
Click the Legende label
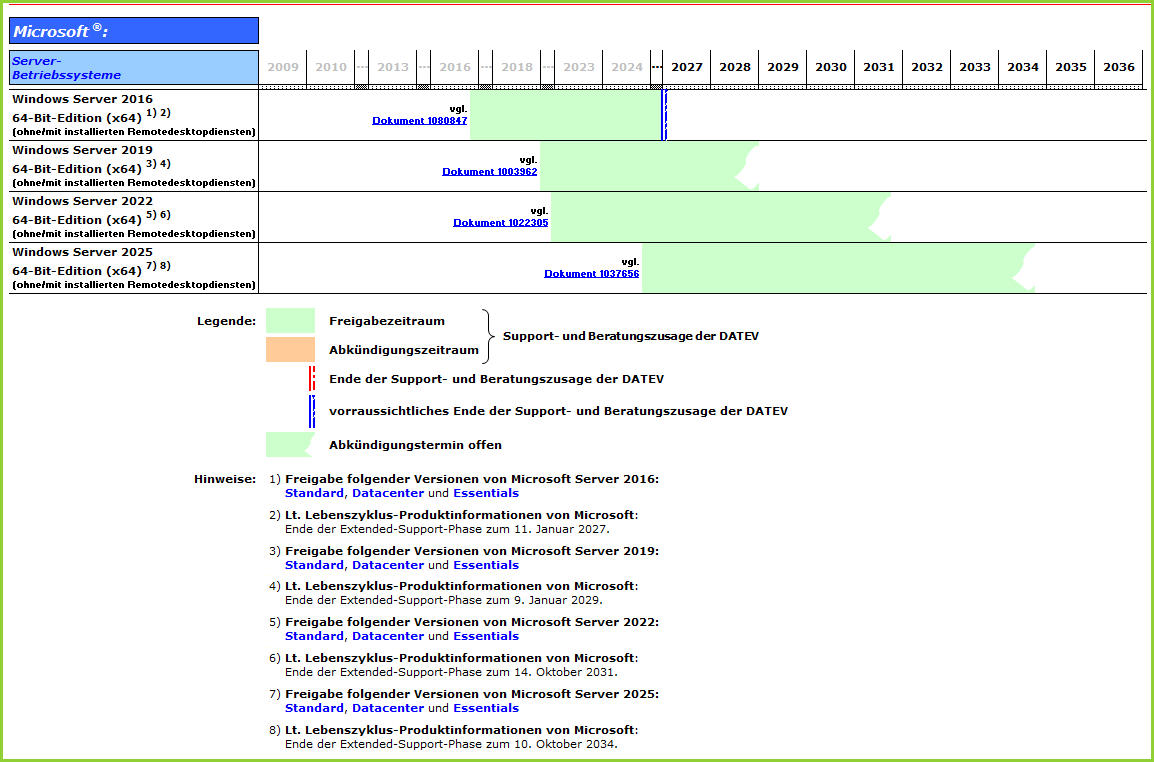pyautogui.click(x=227, y=321)
